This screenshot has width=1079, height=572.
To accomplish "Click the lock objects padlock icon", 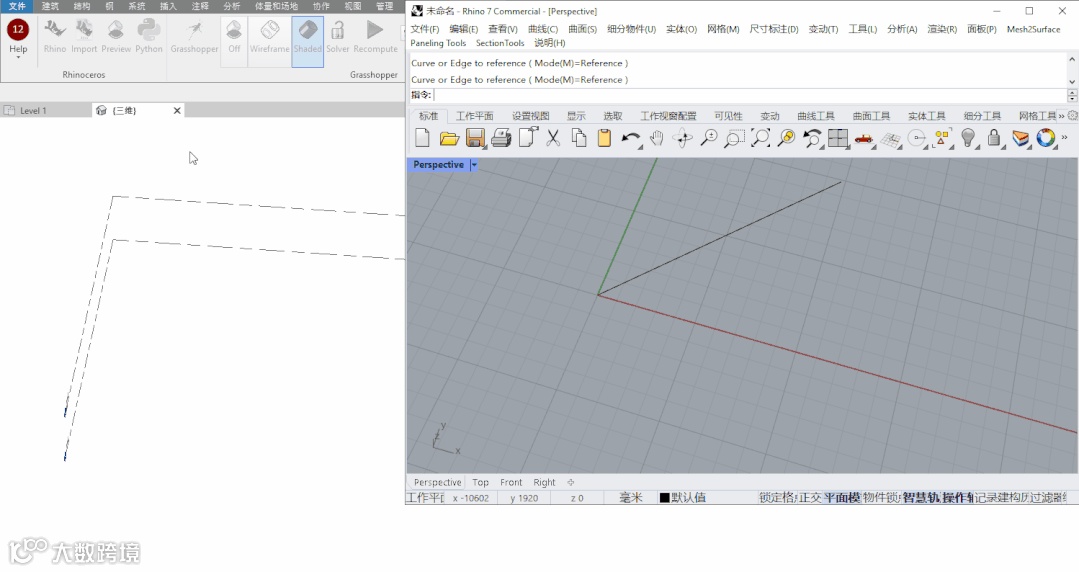I will (x=994, y=138).
